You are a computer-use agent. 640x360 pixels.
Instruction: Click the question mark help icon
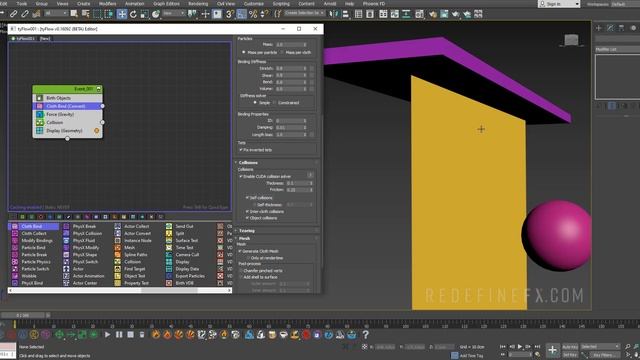tap(366, 335)
